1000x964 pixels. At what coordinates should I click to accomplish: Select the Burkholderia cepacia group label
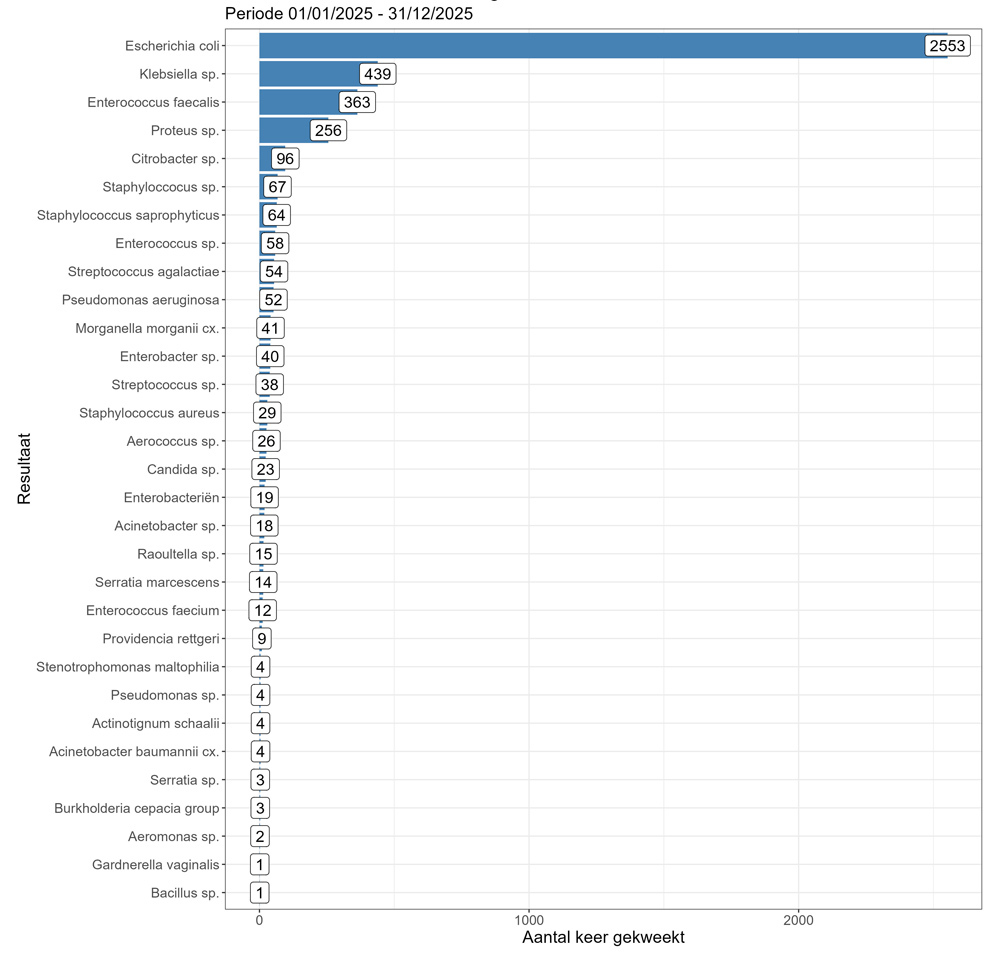(137, 808)
